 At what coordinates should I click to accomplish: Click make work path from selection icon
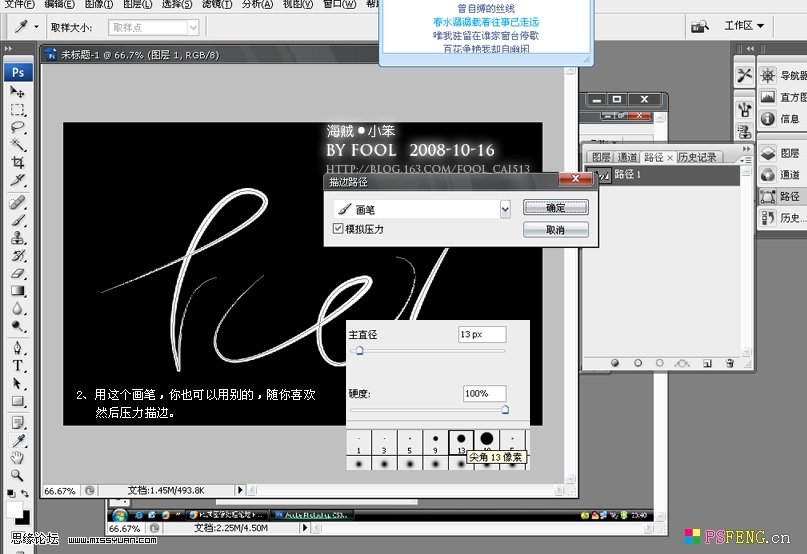click(x=682, y=363)
